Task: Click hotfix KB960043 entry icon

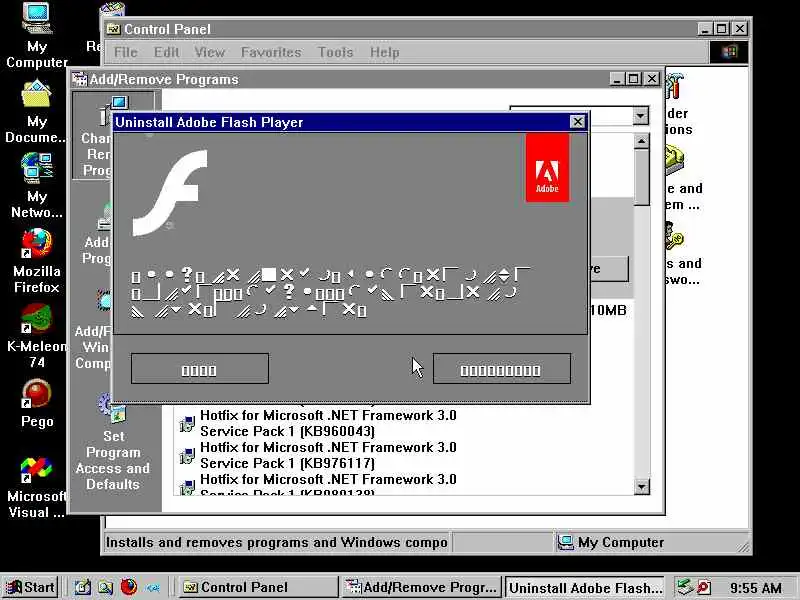Action: 187,423
